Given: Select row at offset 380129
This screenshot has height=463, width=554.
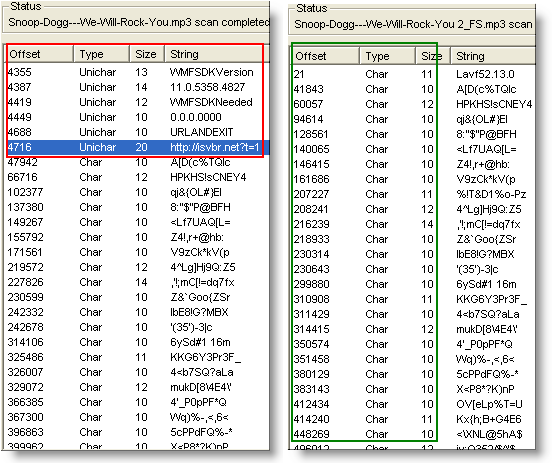Looking at the screenshot, I should [x=413, y=374].
